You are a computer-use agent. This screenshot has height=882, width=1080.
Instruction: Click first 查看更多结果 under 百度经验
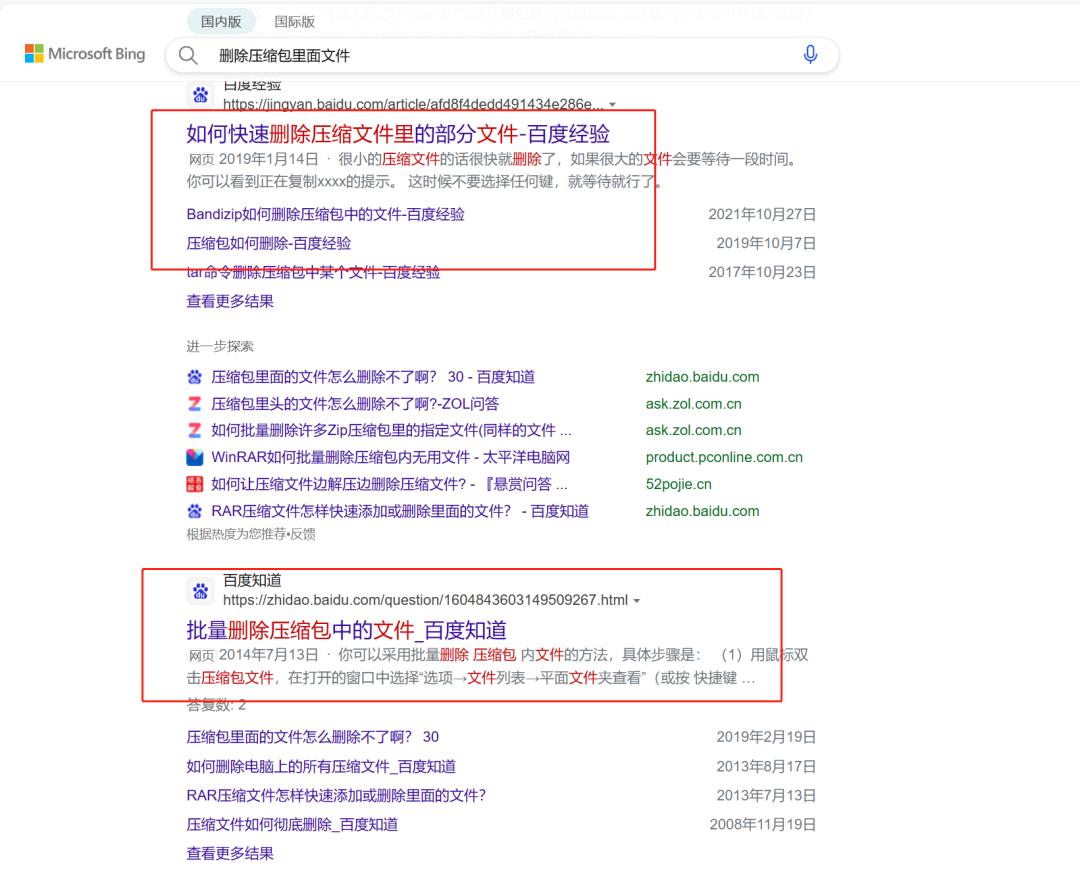click(x=230, y=301)
